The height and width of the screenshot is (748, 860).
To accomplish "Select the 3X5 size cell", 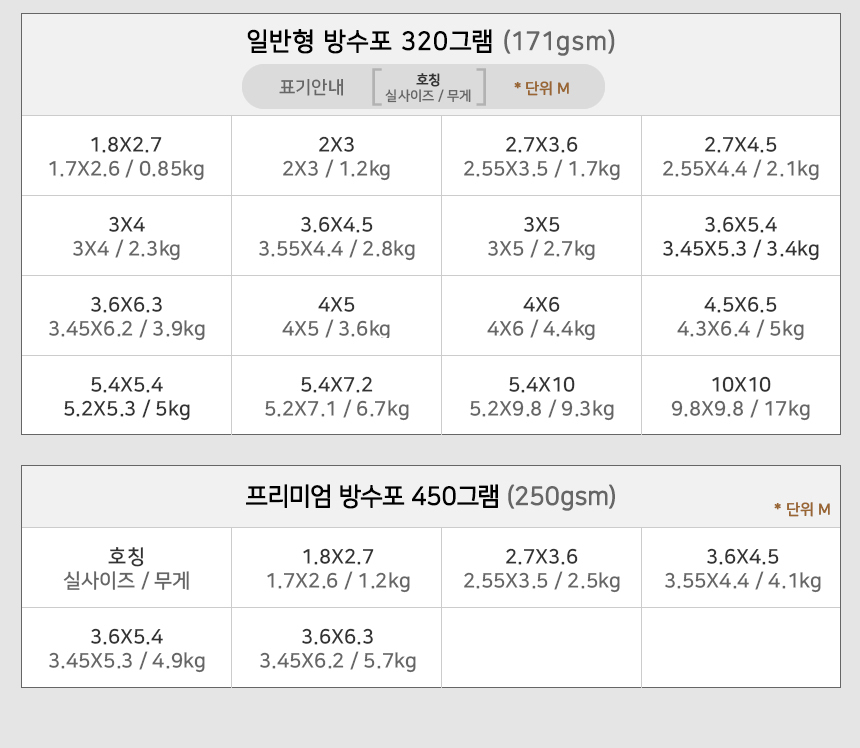I will click(541, 236).
